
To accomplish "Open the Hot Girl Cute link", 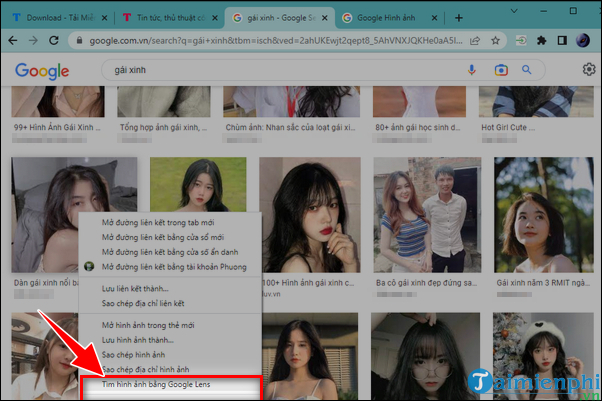I will pos(508,127).
